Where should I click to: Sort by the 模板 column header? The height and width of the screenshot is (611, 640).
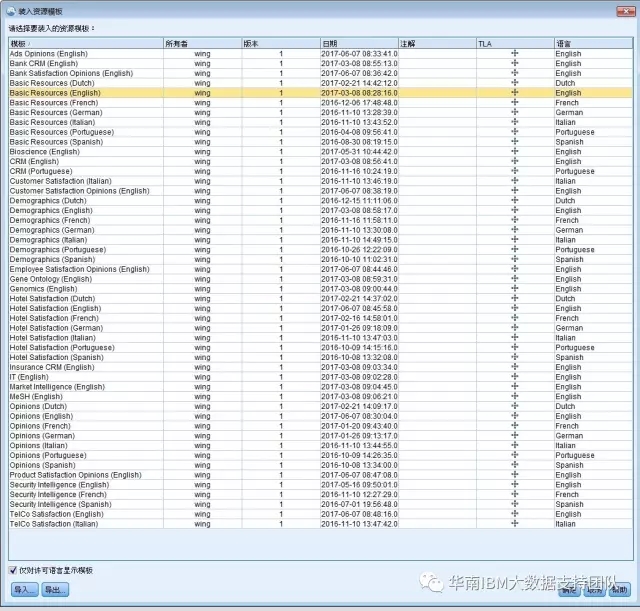86,43
